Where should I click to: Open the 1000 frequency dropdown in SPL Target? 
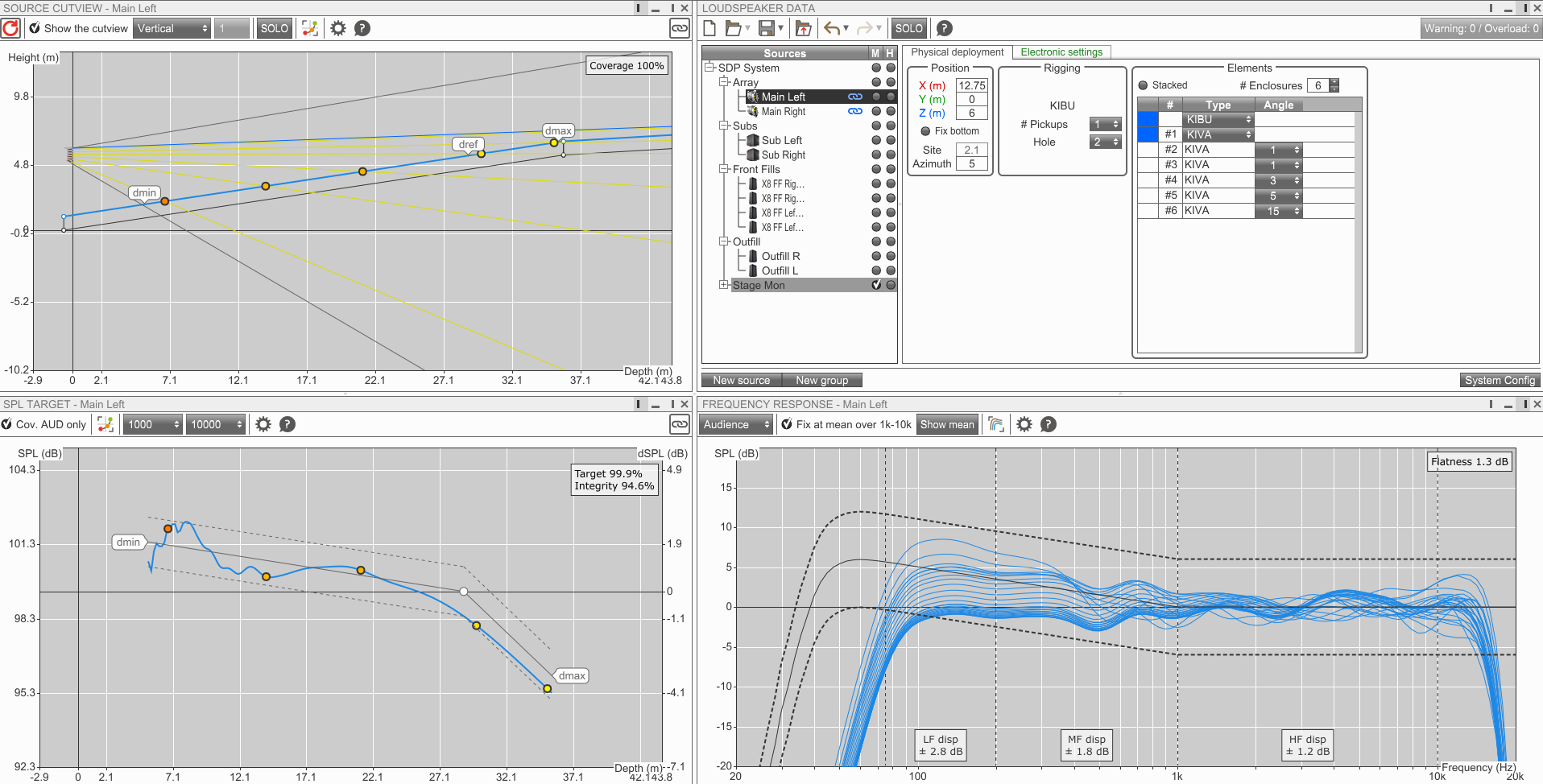[x=153, y=424]
